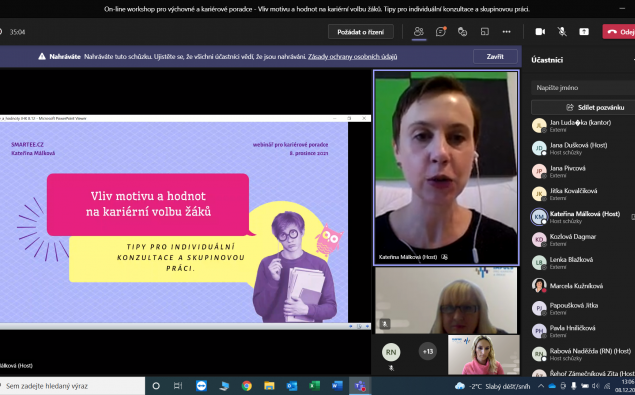Open the rooms icon in toolbar

(485, 32)
